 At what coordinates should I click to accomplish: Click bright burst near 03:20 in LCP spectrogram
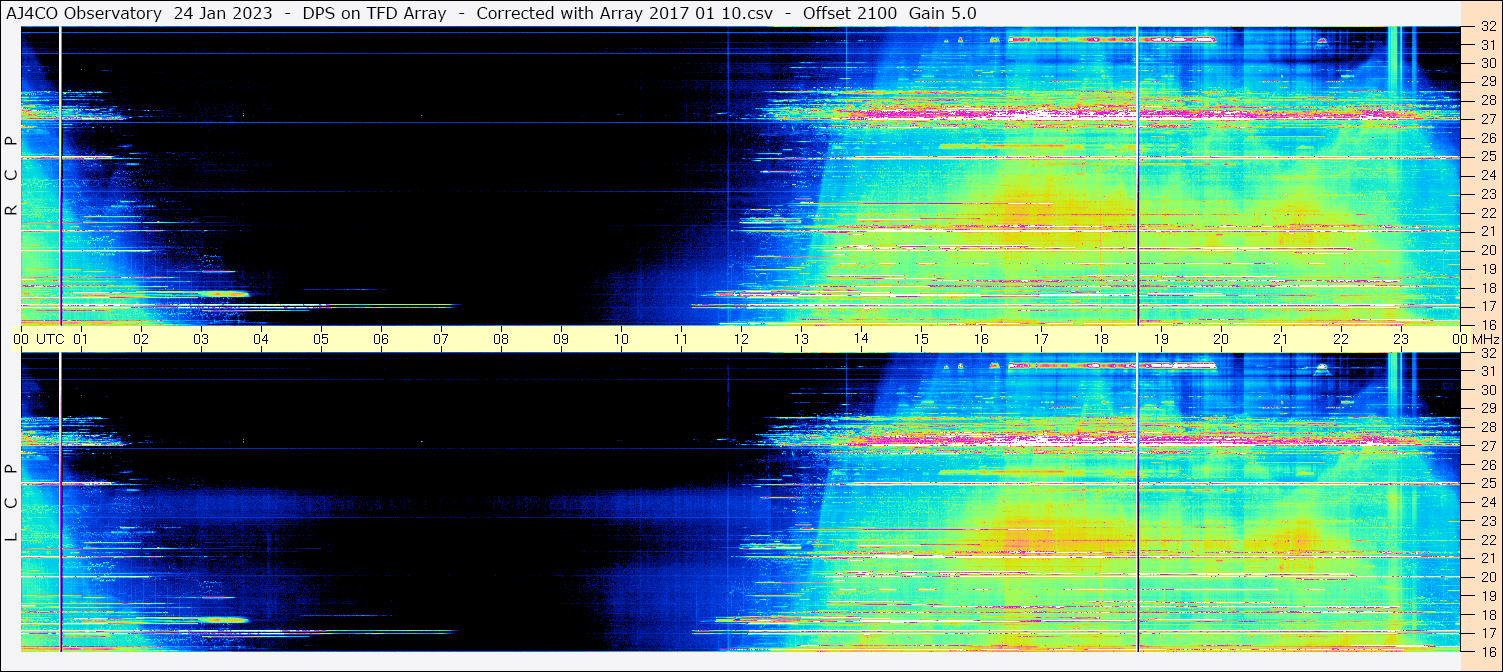click(222, 620)
